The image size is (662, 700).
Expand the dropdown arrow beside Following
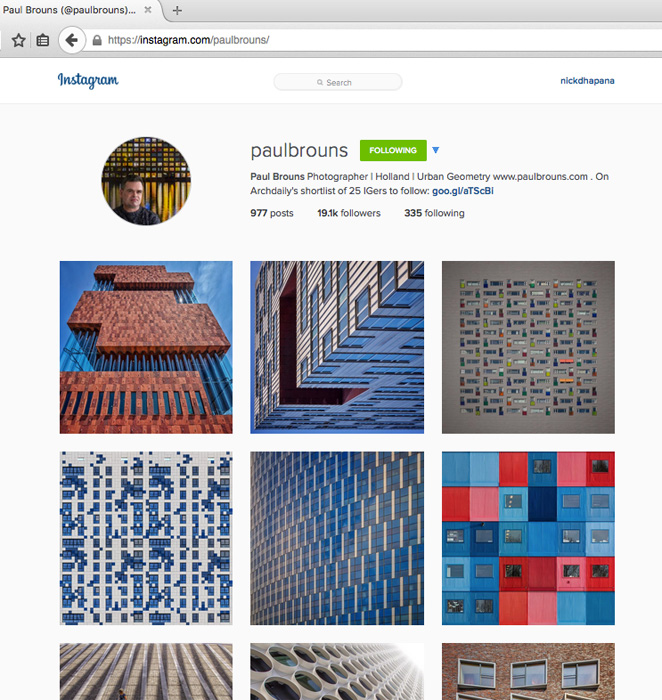click(x=436, y=150)
